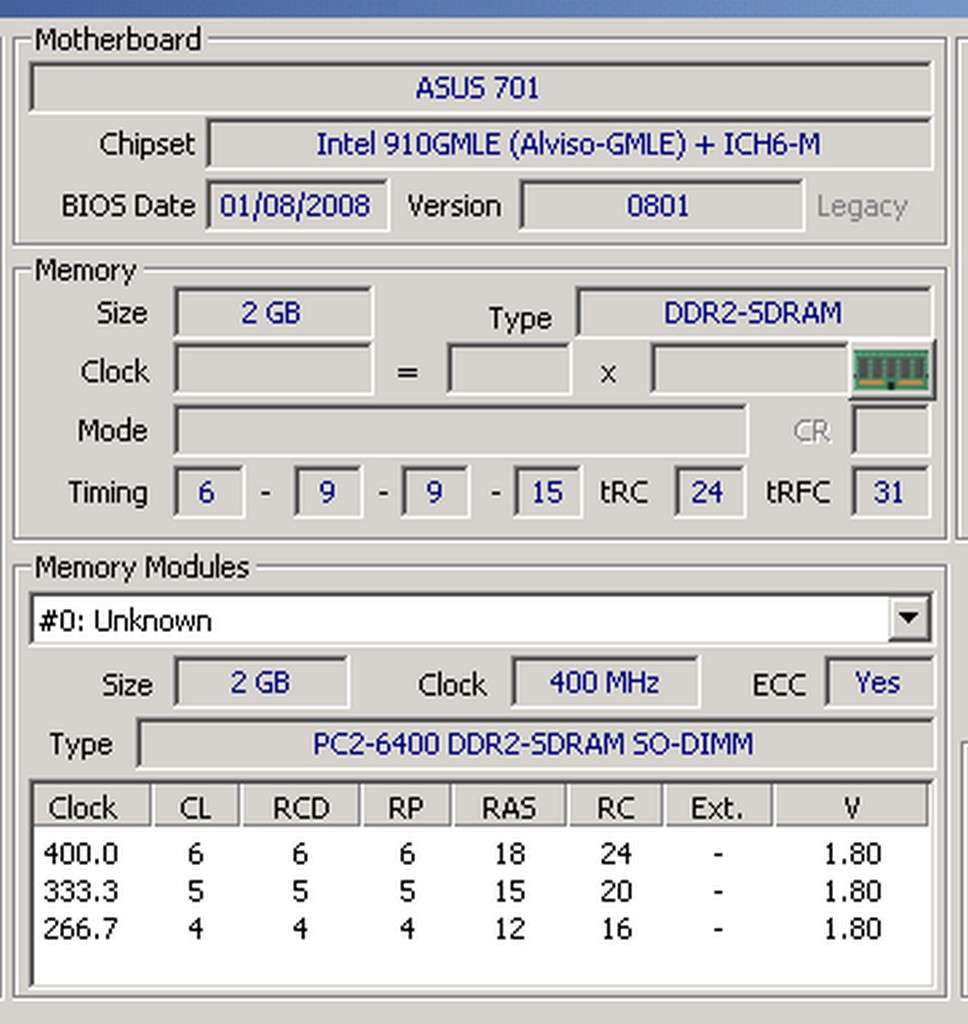Click the Legacy BIOS label
Viewport: 968px width, 1024px height.
click(862, 205)
